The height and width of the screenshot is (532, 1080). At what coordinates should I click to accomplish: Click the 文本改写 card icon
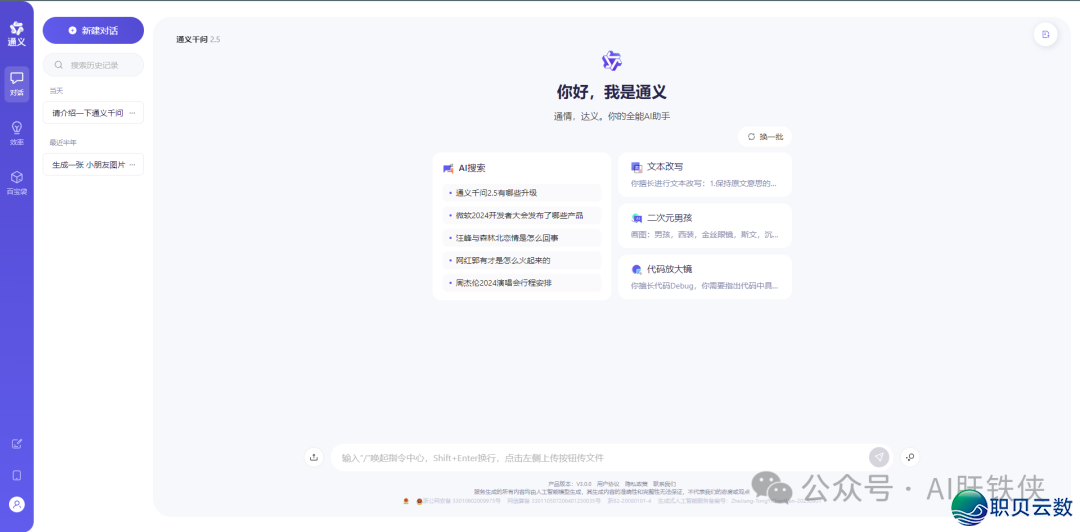coord(636,167)
